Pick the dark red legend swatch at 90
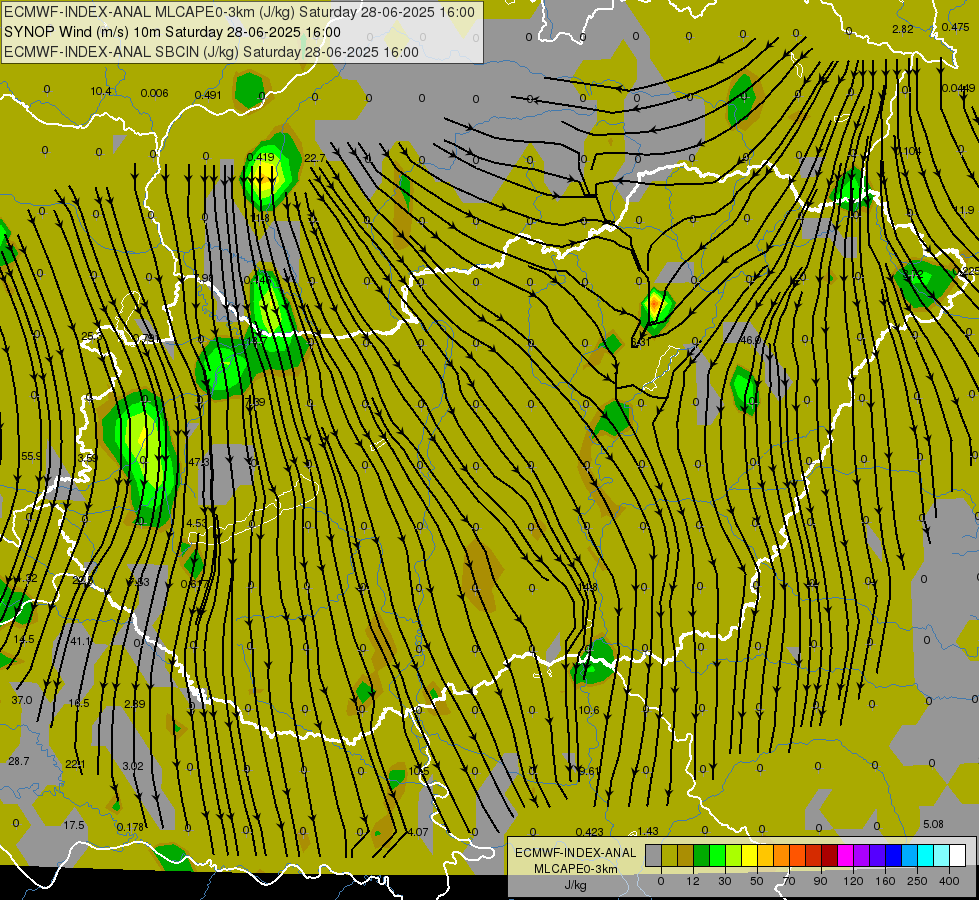The height and width of the screenshot is (900, 979). click(829, 856)
